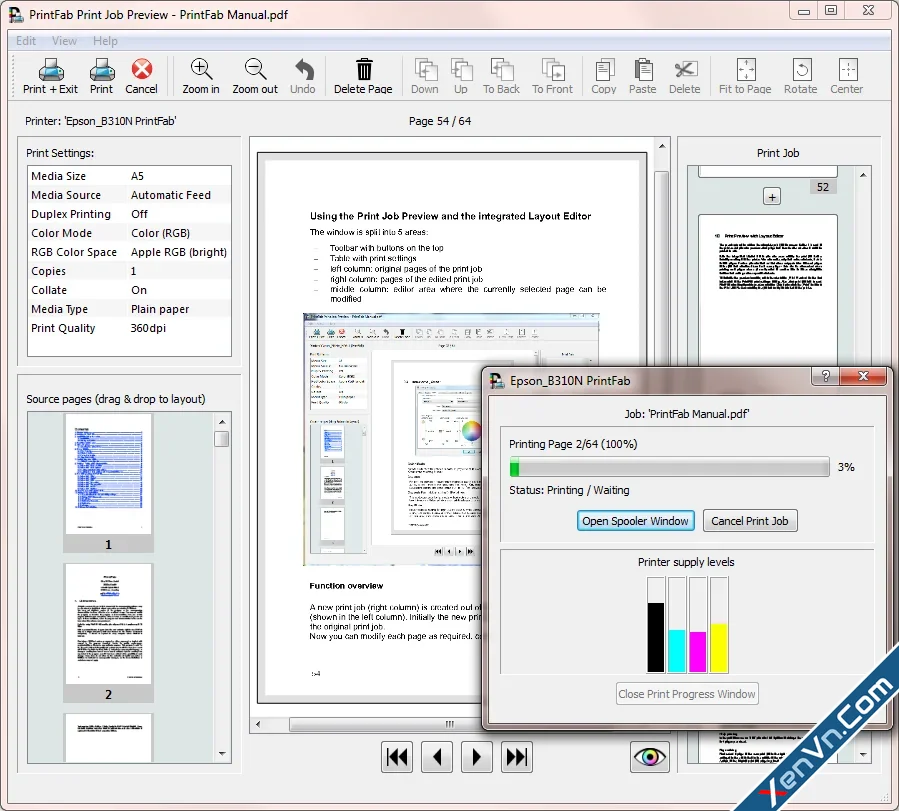Move object Down in layer order
The image size is (899, 811).
425,76
